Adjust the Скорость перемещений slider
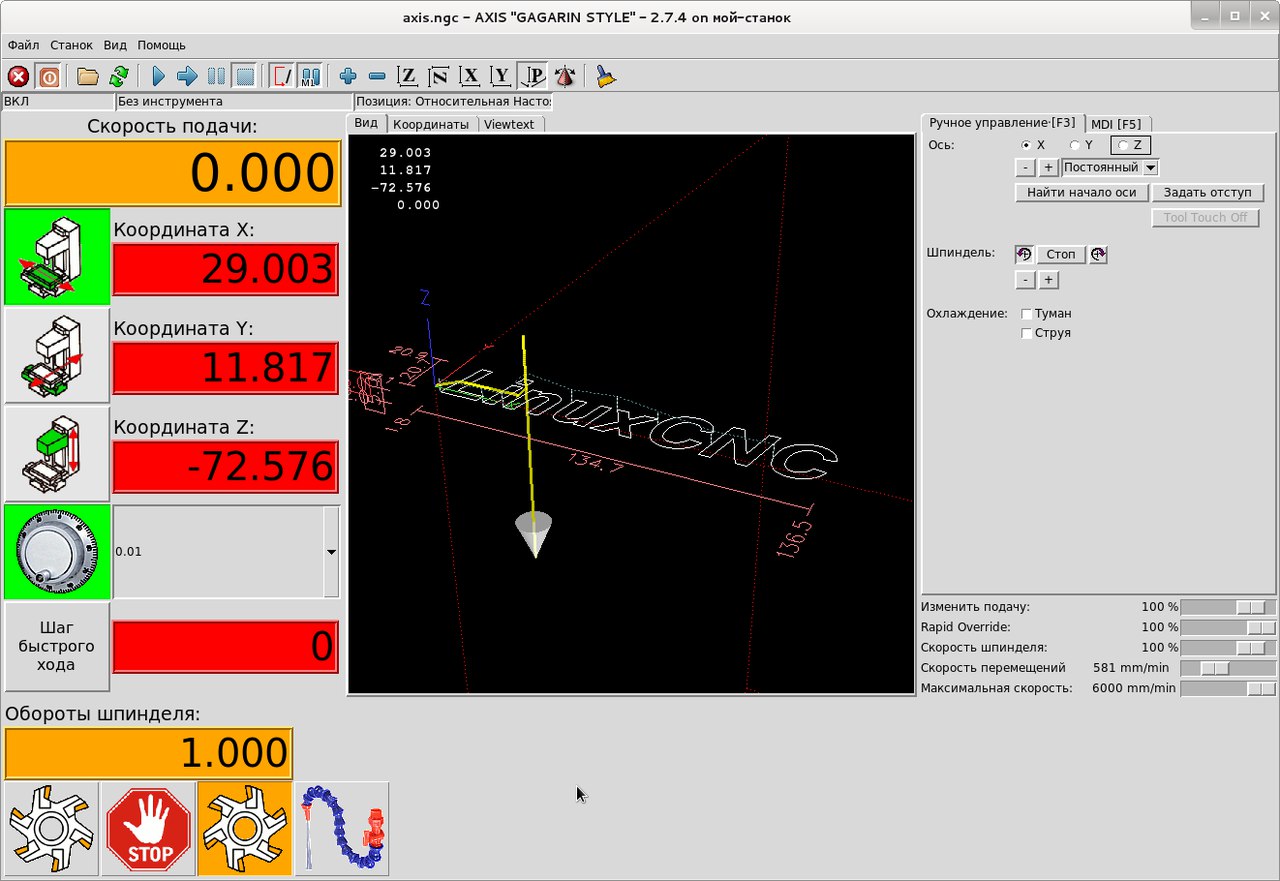 click(1229, 668)
